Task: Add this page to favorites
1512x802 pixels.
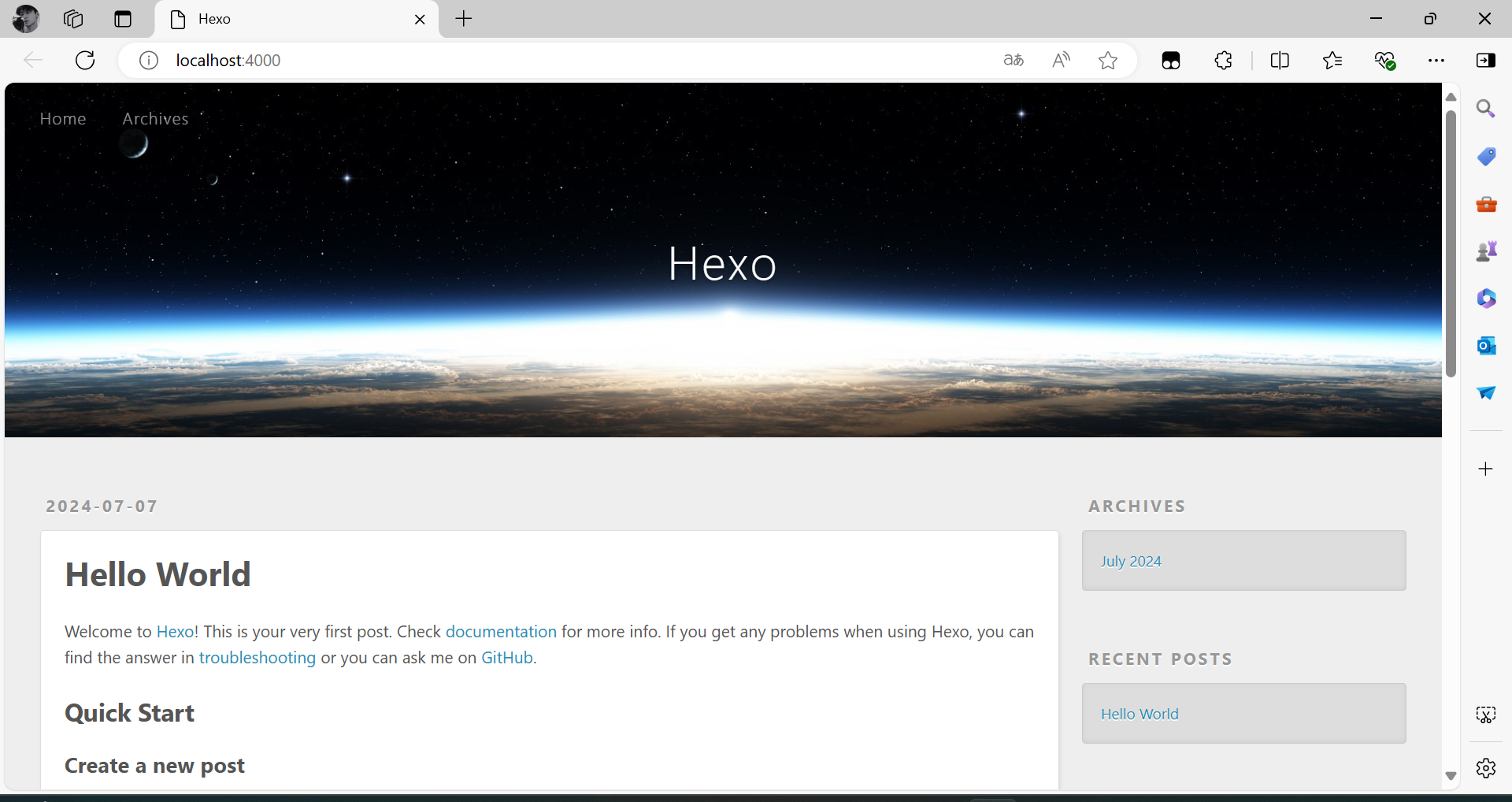Action: point(1108,60)
